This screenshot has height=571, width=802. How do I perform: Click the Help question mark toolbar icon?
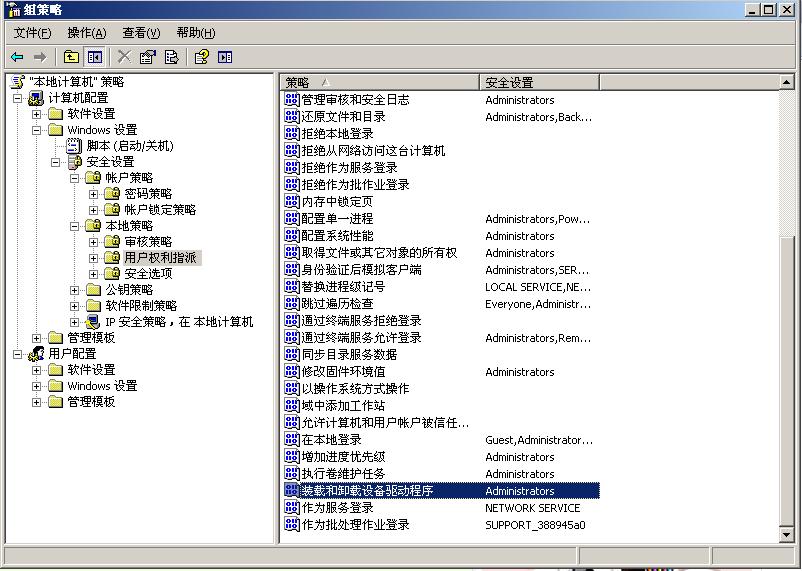tap(202, 57)
